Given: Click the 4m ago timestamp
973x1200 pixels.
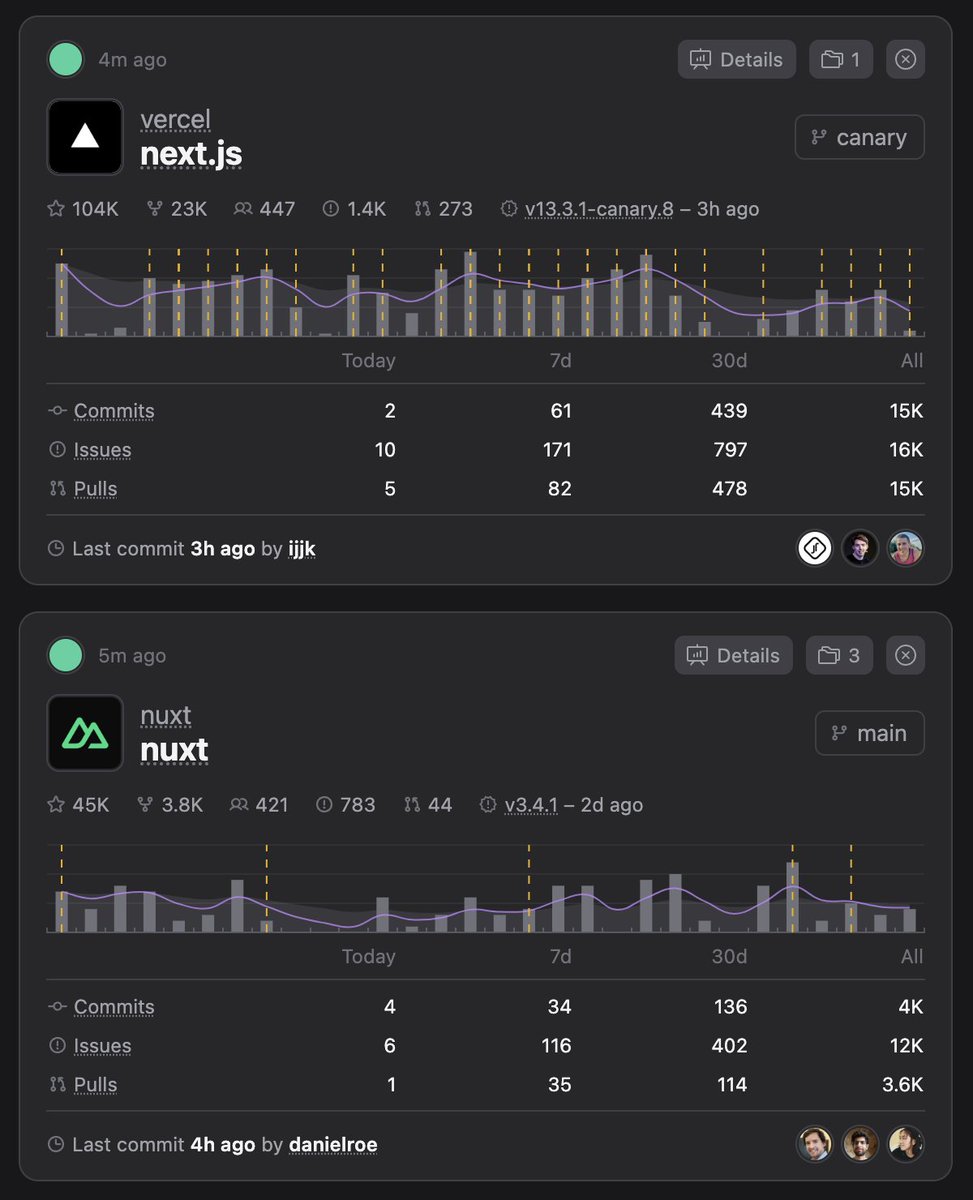Looking at the screenshot, I should pyautogui.click(x=132, y=60).
